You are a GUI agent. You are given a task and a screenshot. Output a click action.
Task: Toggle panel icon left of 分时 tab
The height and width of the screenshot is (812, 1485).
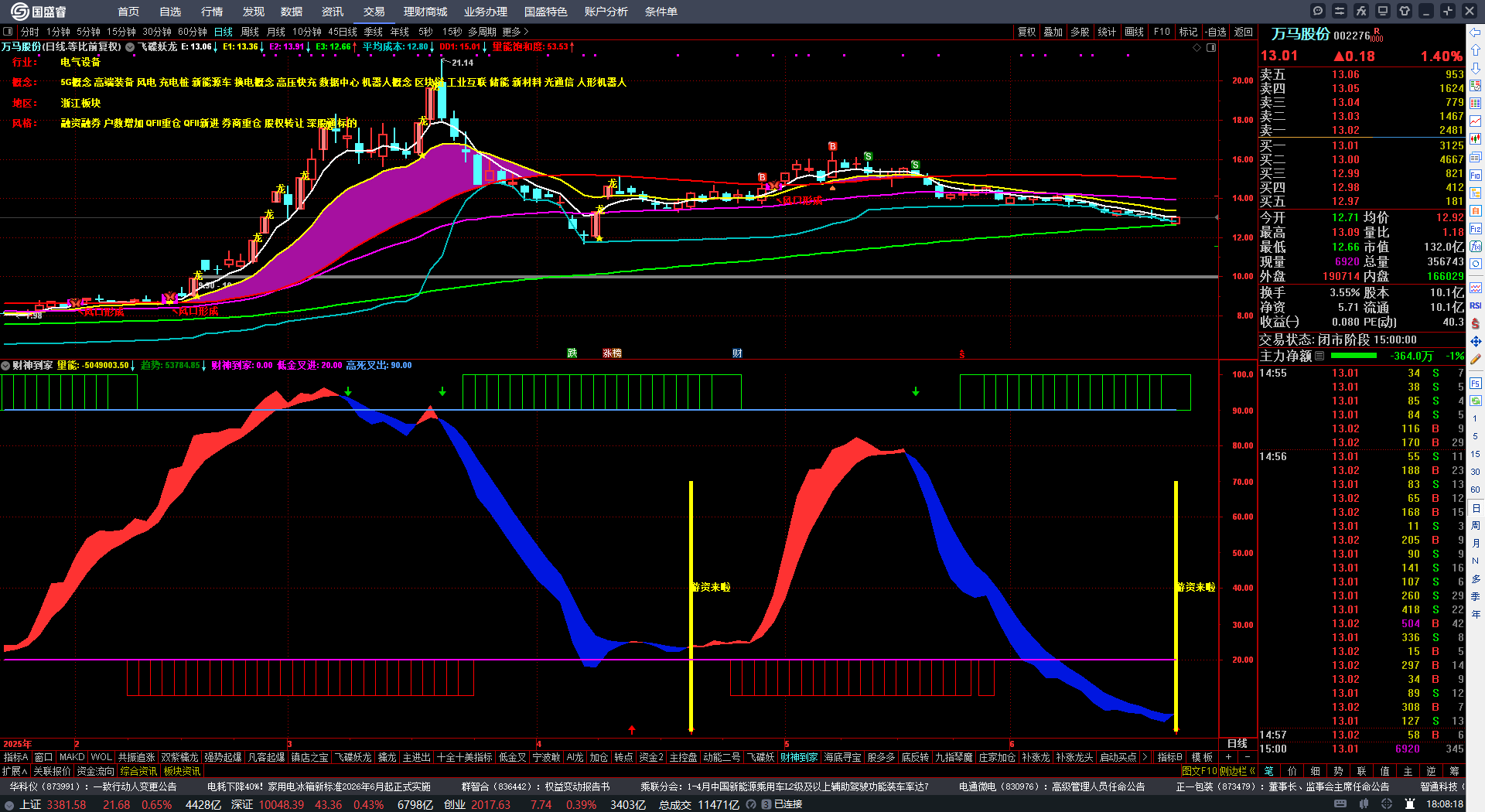[x=8, y=32]
